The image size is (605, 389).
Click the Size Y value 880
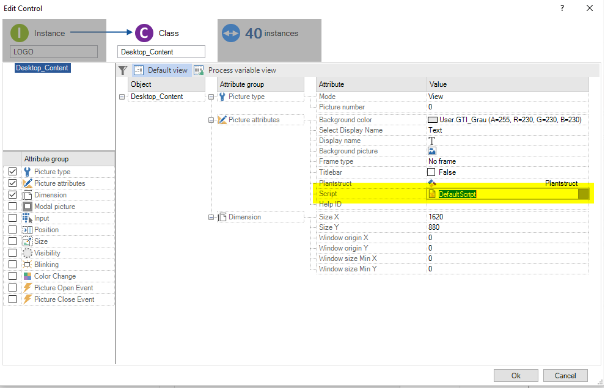pos(434,227)
